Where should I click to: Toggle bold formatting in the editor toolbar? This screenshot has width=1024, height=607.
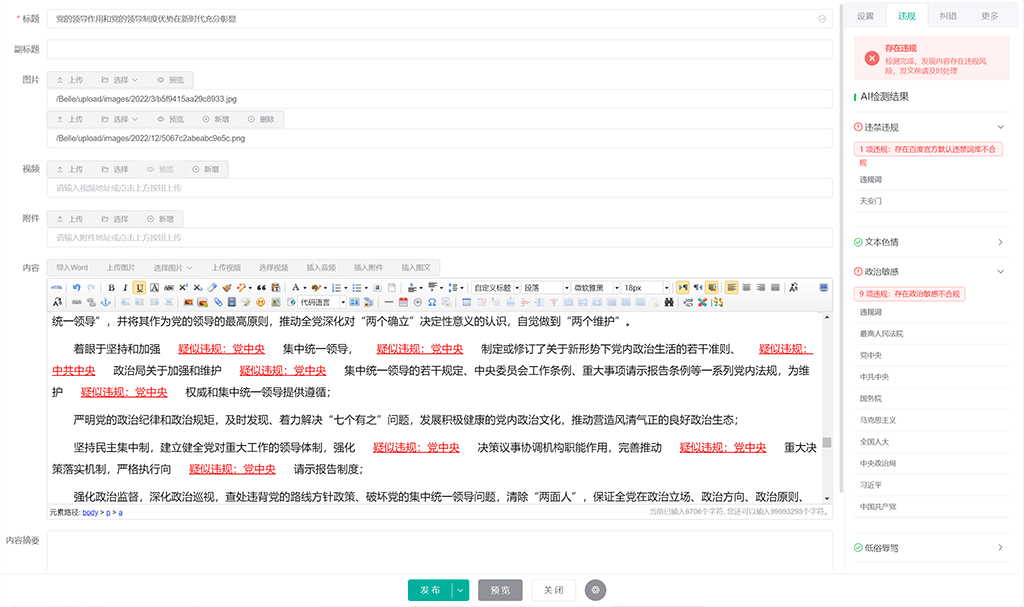pyautogui.click(x=112, y=287)
